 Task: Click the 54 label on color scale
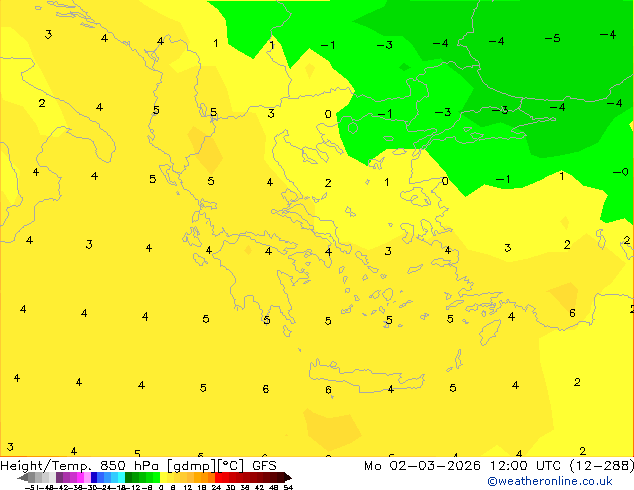click(288, 487)
